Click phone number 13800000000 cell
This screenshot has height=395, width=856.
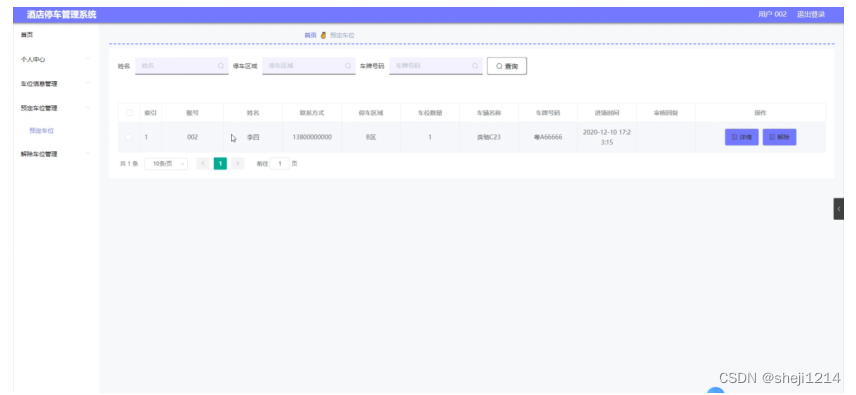click(312, 137)
